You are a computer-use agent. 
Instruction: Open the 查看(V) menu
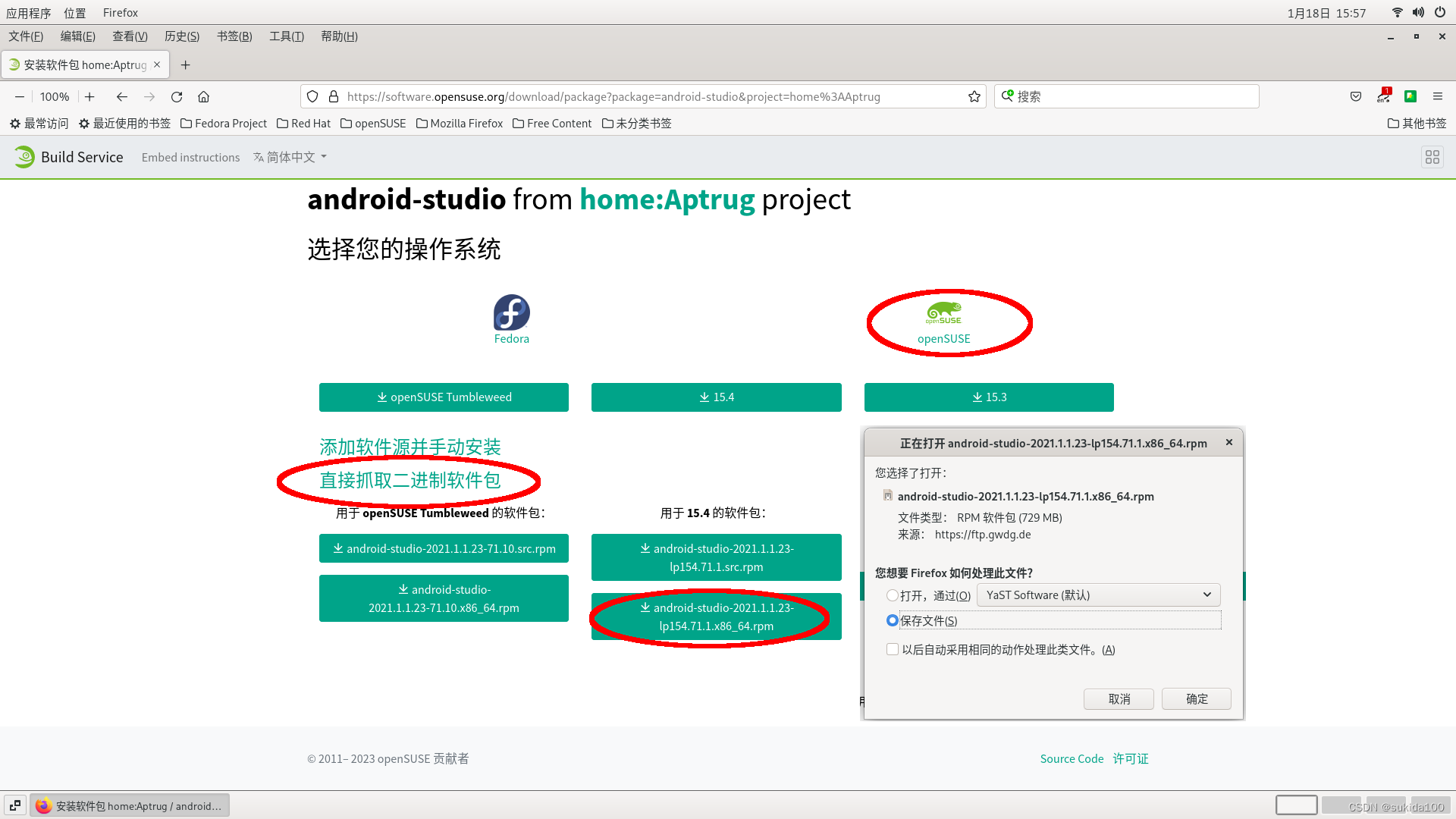pyautogui.click(x=130, y=36)
